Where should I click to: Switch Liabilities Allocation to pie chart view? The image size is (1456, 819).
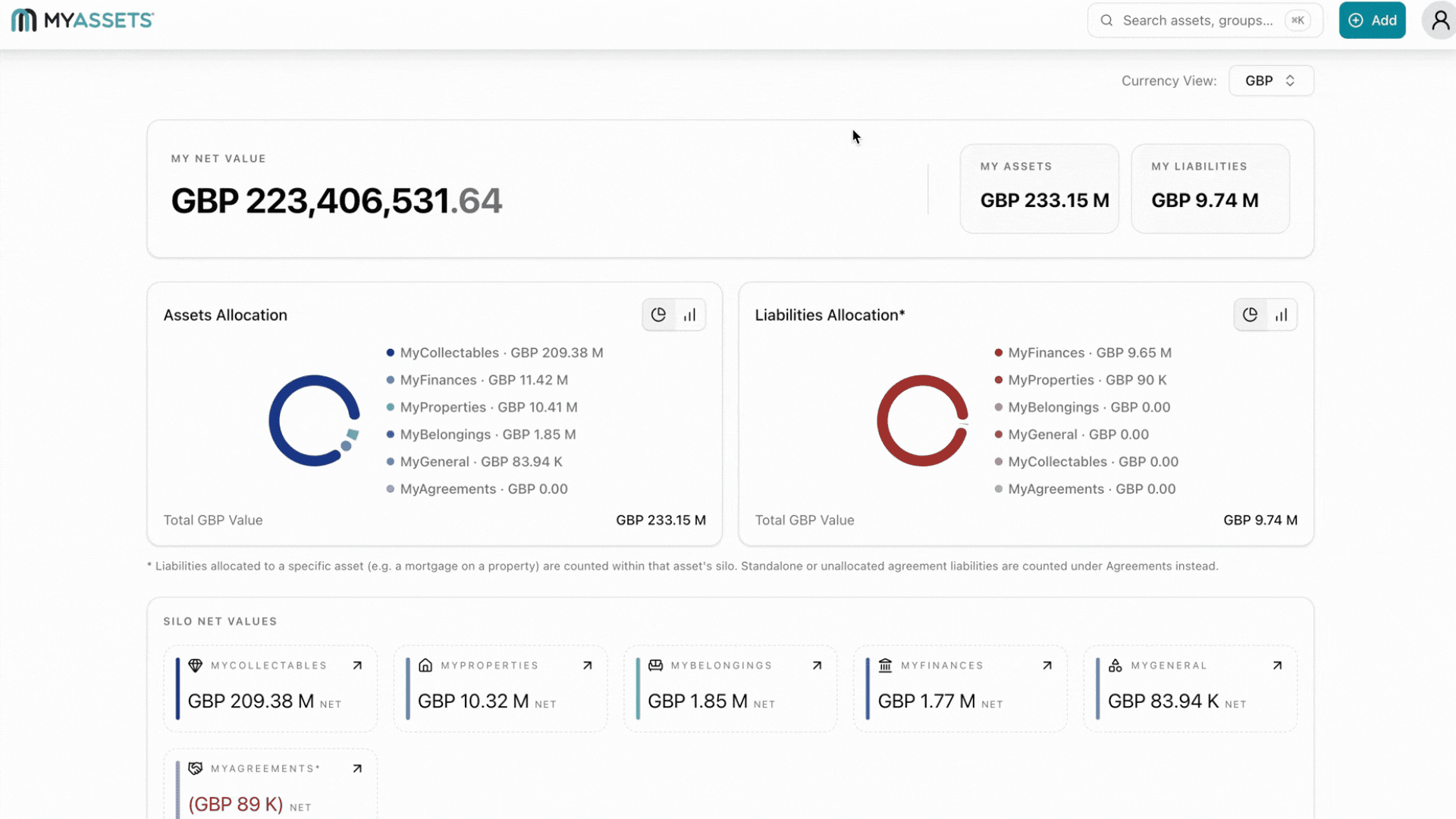(x=1250, y=315)
